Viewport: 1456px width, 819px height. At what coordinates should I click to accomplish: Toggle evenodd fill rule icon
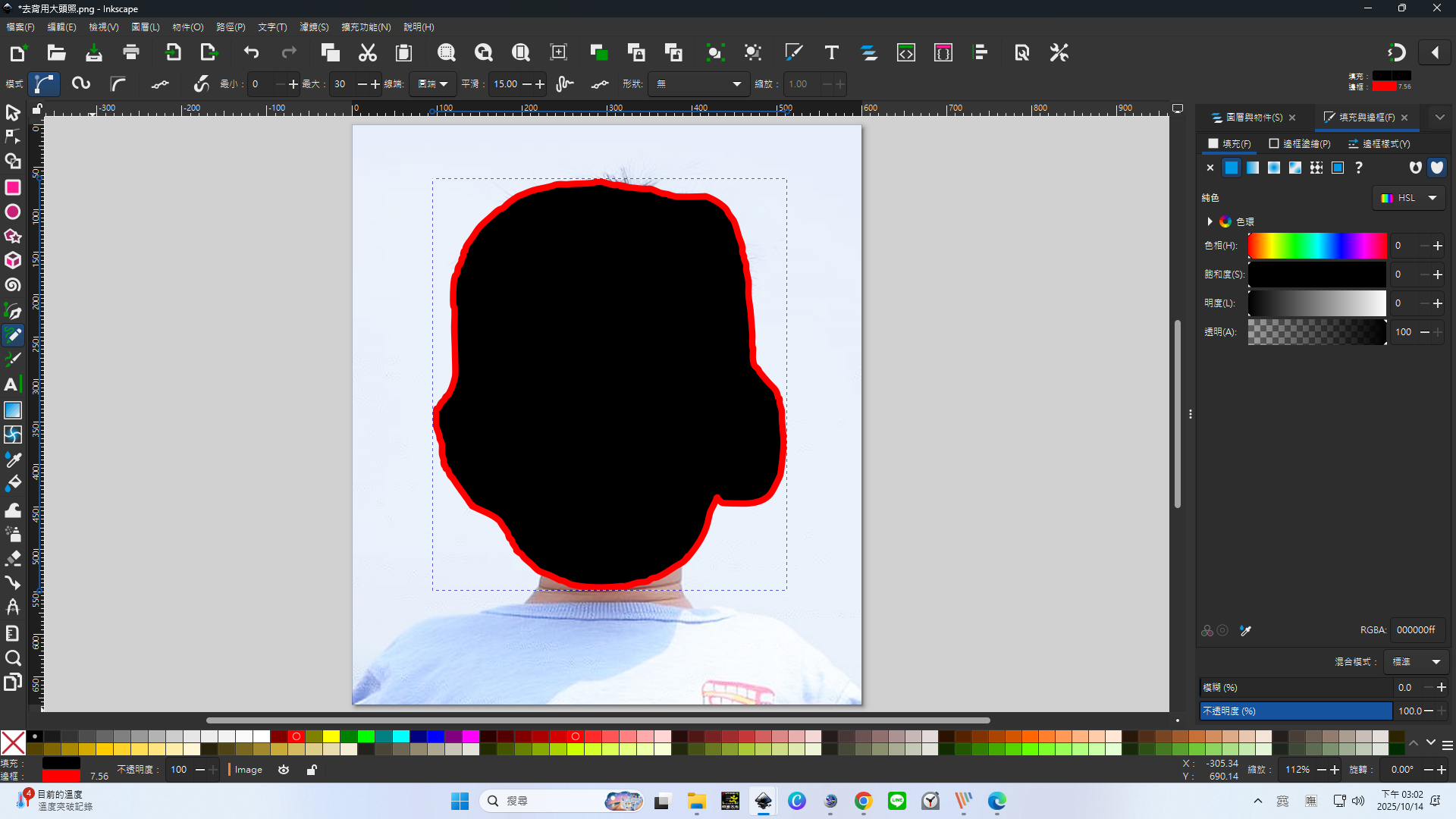coord(1415,168)
